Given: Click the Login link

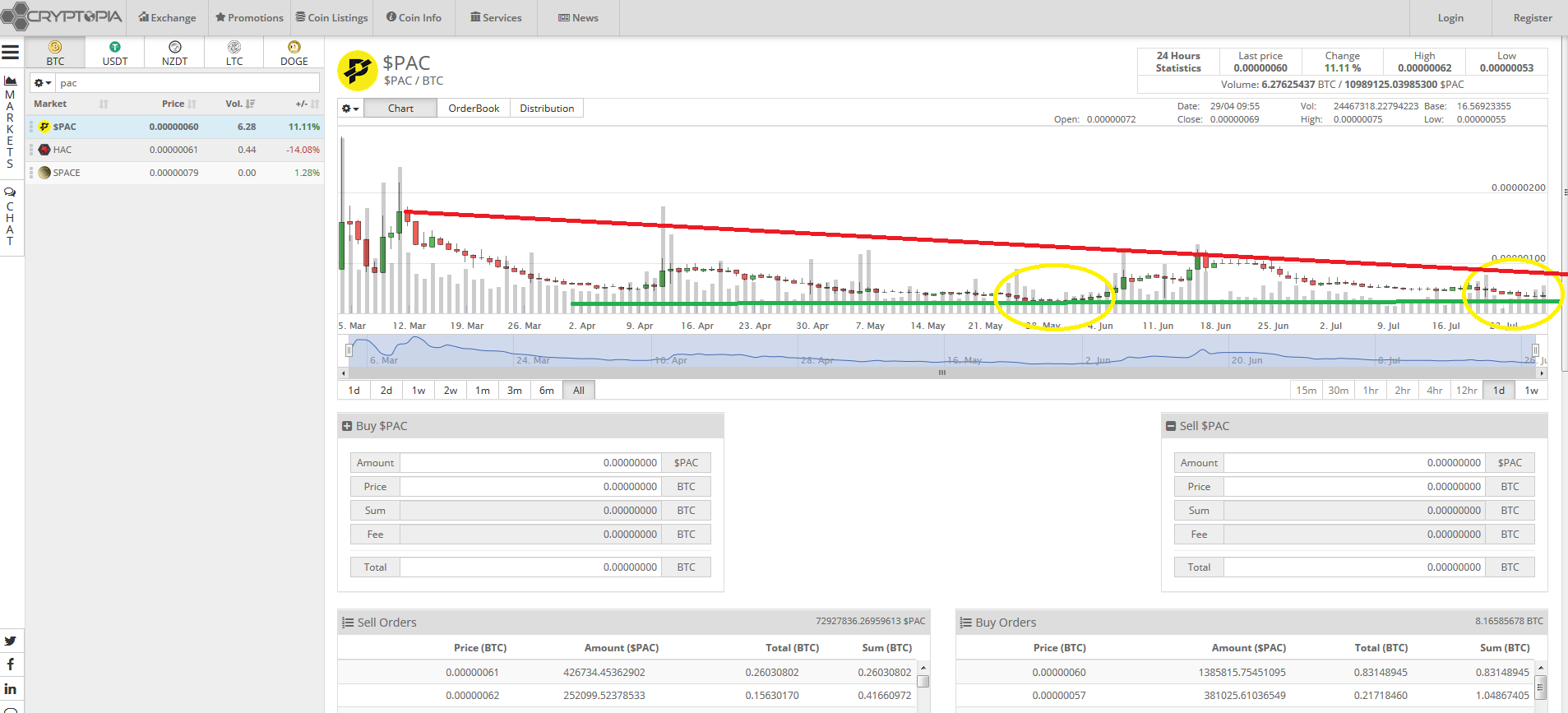Looking at the screenshot, I should pos(1450,17).
